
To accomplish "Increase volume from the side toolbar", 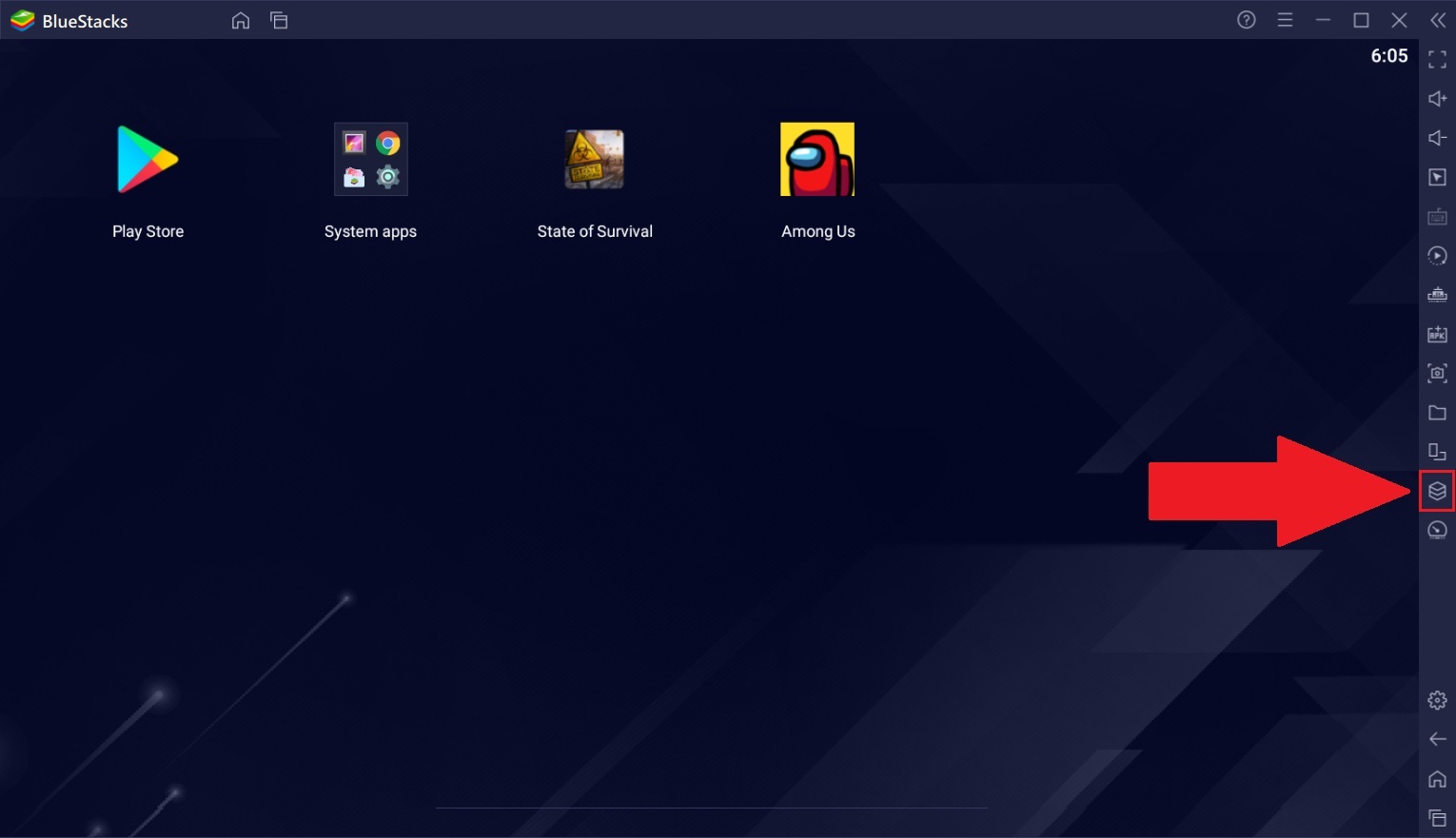I will pyautogui.click(x=1438, y=99).
